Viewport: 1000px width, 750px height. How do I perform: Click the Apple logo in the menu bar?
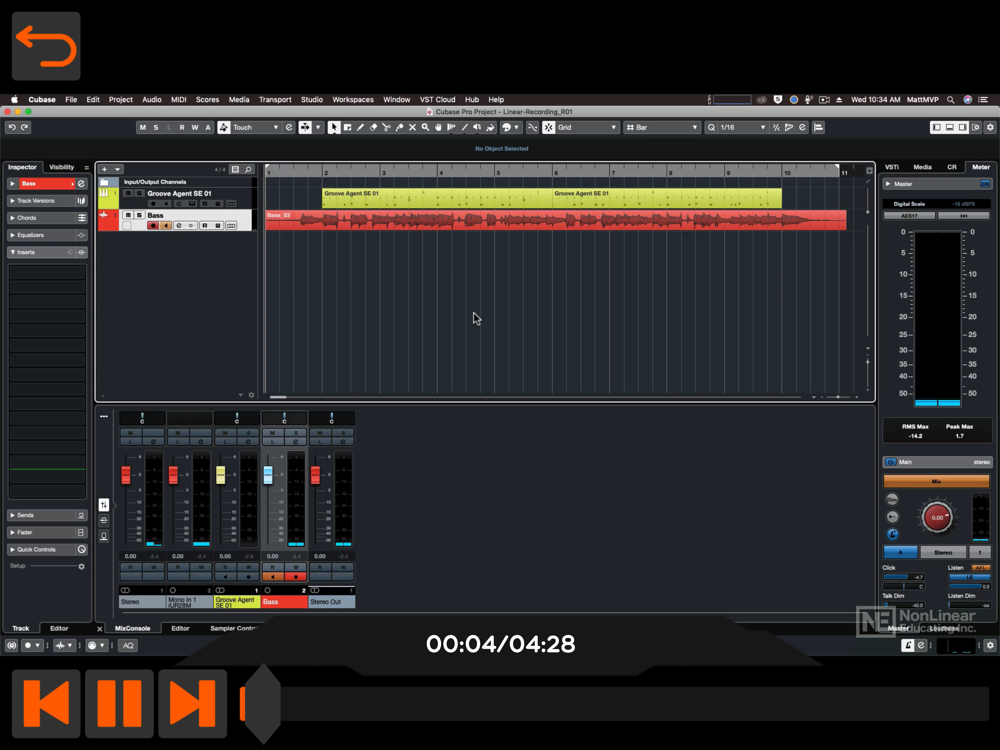[x=14, y=99]
